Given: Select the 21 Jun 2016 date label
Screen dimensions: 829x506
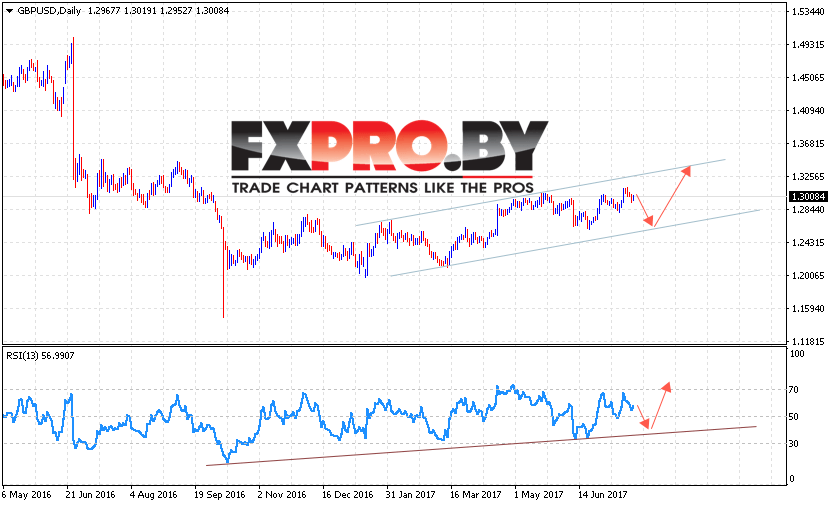Looking at the screenshot, I should (90, 495).
